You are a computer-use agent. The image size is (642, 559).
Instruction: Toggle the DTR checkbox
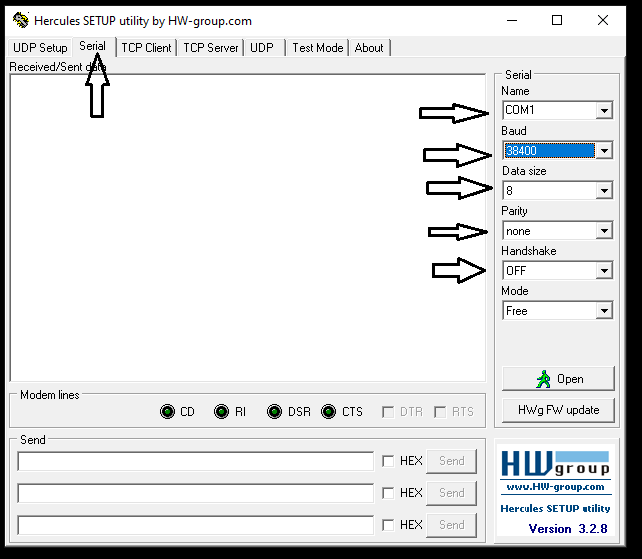coord(388,412)
